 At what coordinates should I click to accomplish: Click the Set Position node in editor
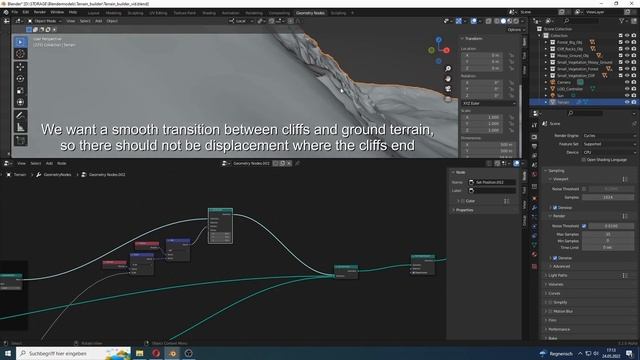(220, 226)
